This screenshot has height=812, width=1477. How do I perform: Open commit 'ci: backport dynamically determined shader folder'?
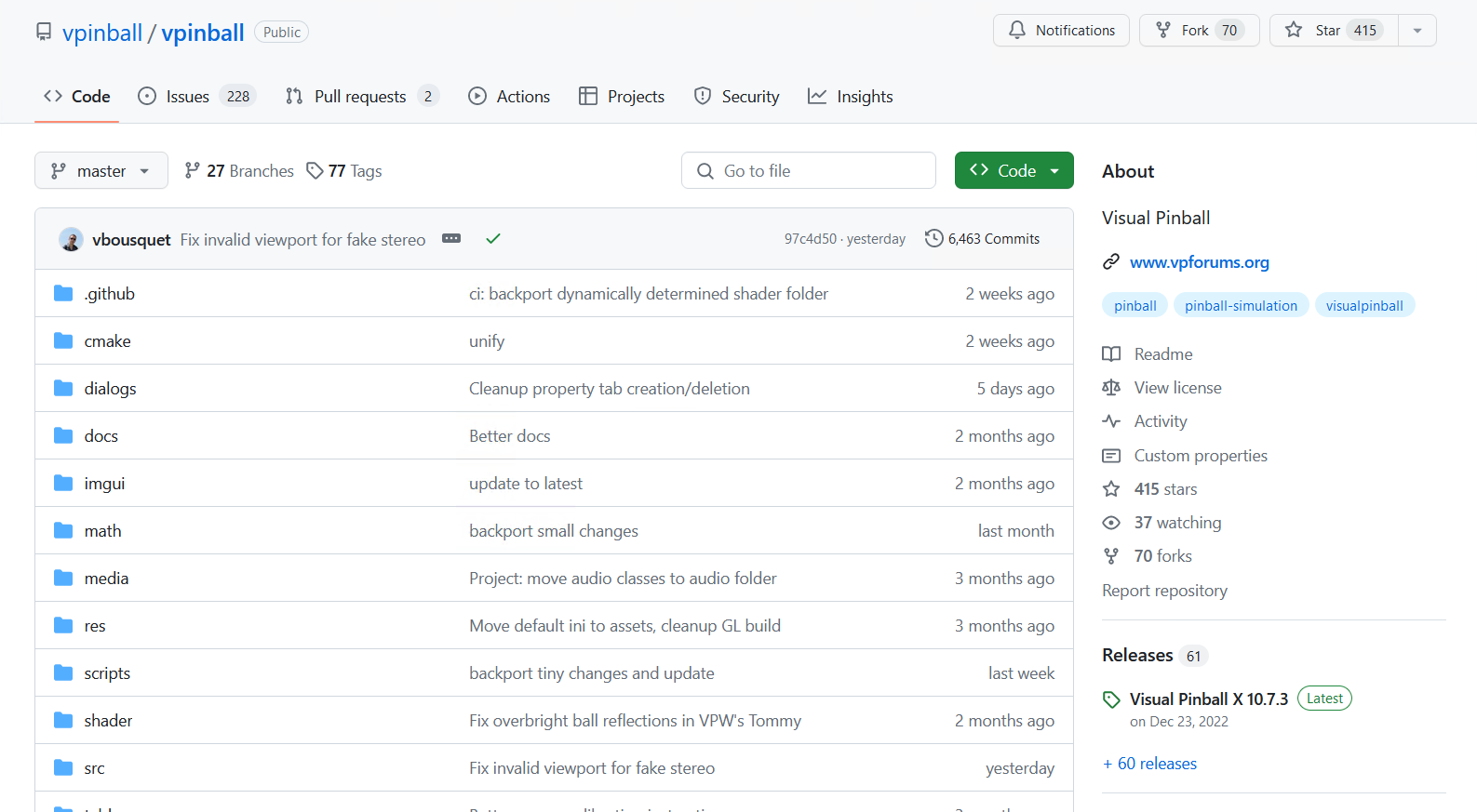pyautogui.click(x=649, y=294)
